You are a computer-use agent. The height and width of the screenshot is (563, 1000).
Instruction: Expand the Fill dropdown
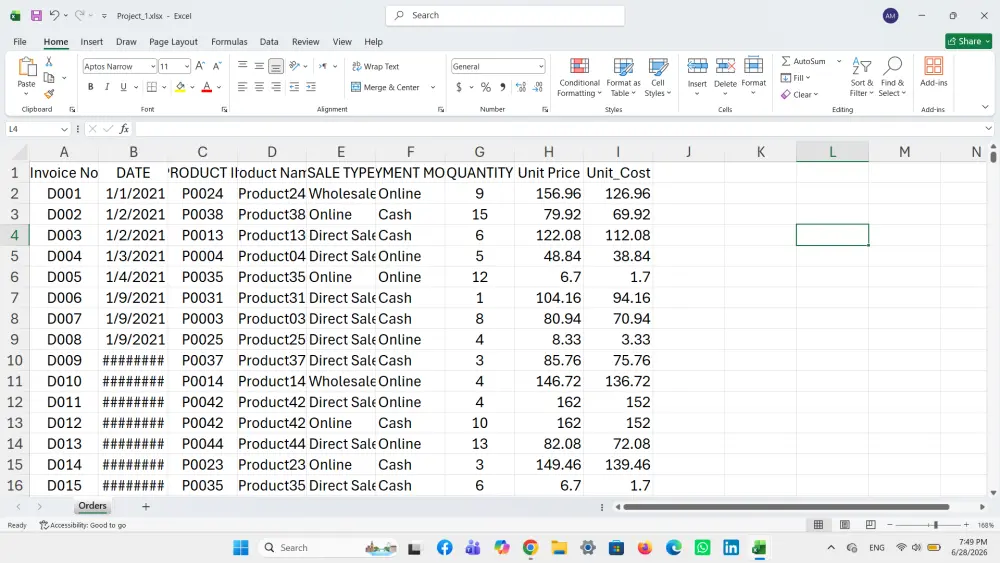(796, 78)
